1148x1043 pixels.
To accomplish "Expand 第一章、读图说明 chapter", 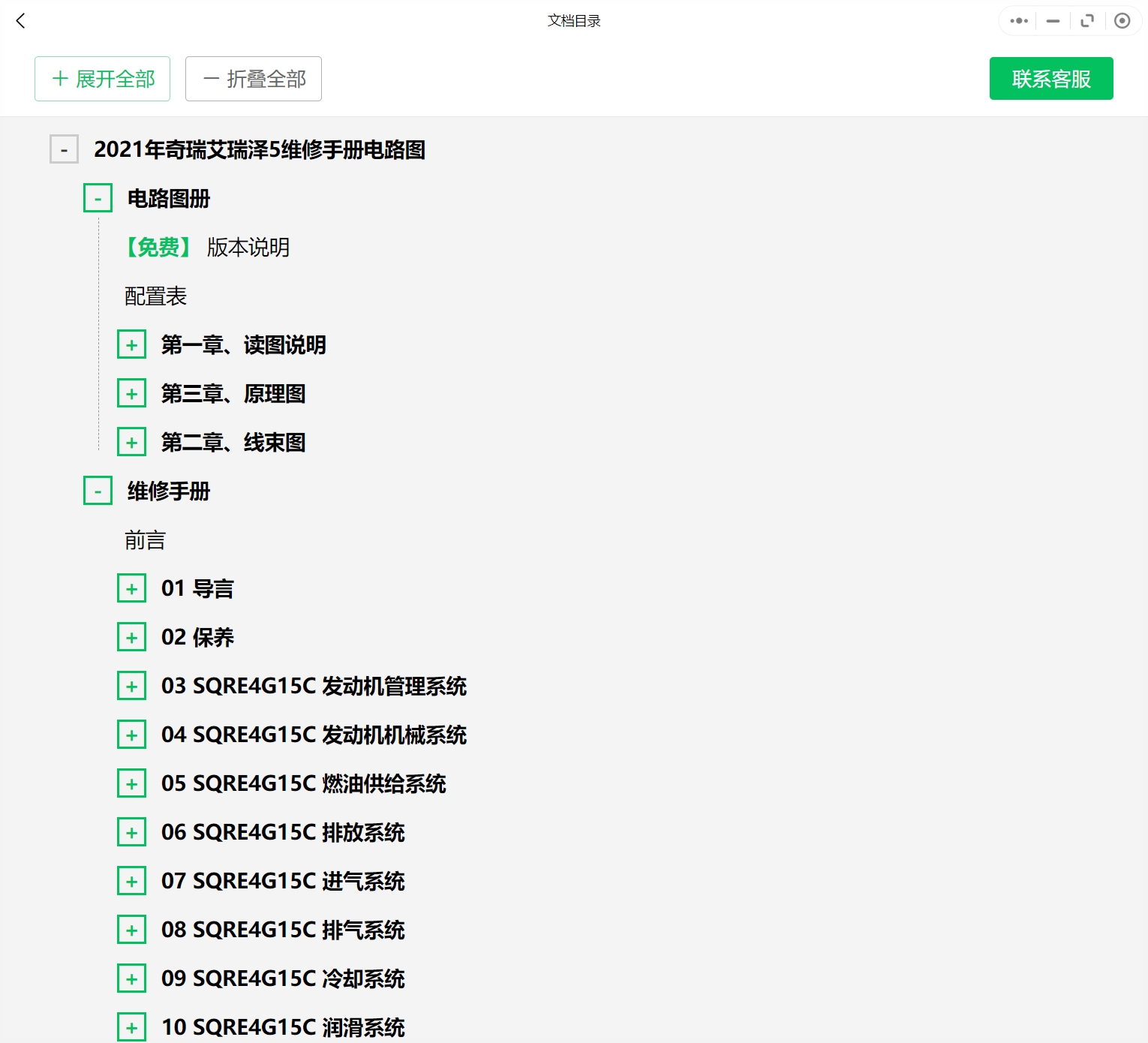I will [x=131, y=345].
